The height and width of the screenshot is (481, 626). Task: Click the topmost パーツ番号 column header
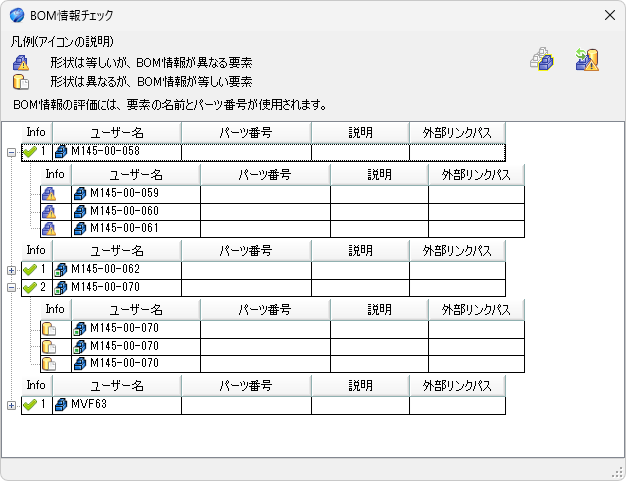tap(246, 133)
